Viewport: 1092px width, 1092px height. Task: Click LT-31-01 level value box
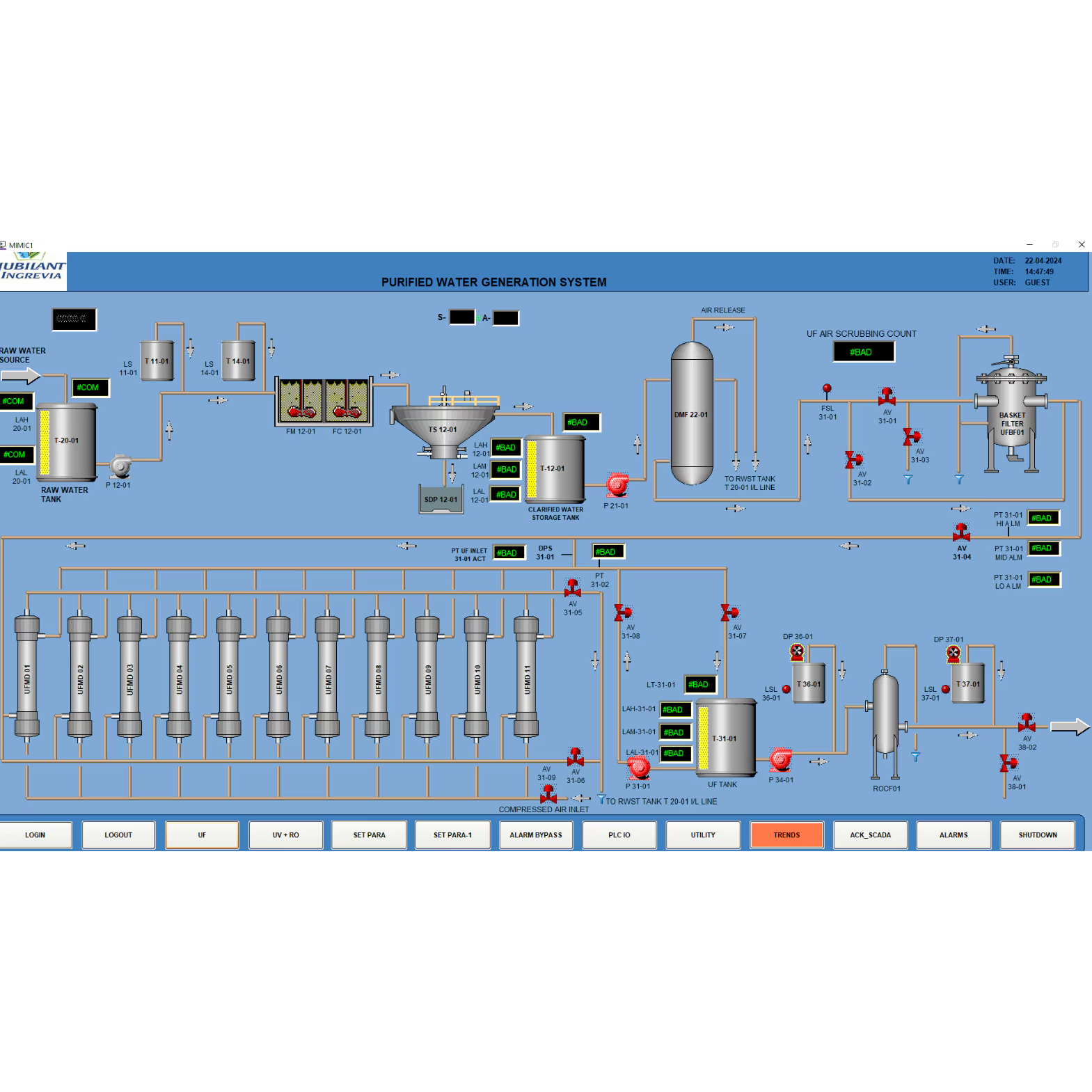click(700, 685)
